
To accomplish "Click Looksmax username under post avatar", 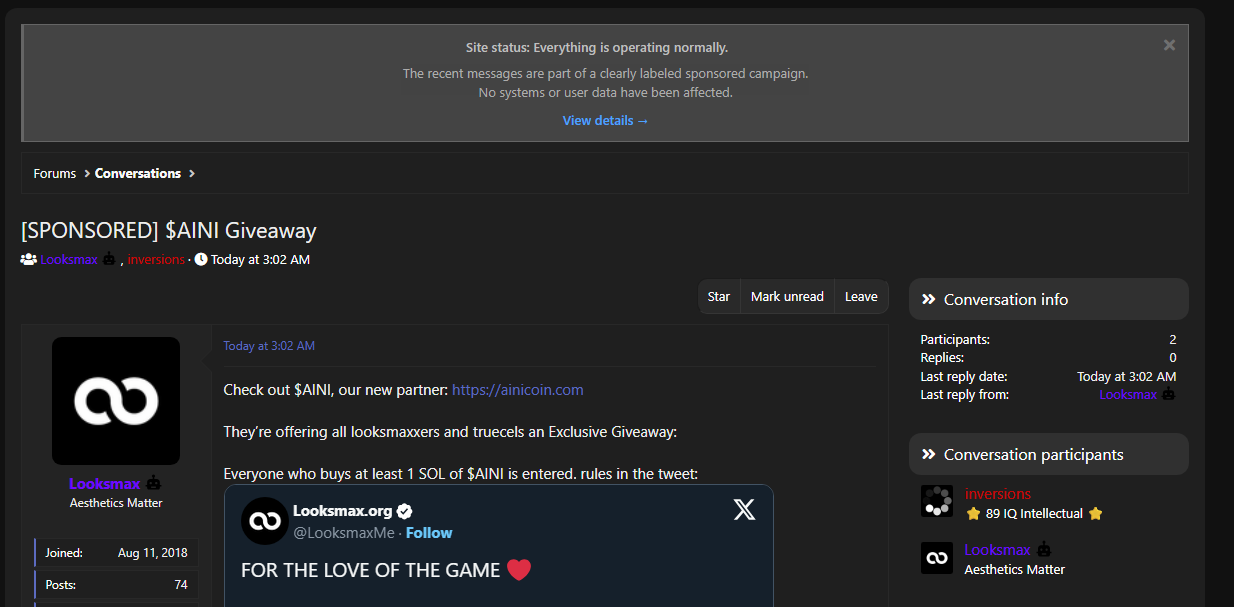I will [105, 484].
